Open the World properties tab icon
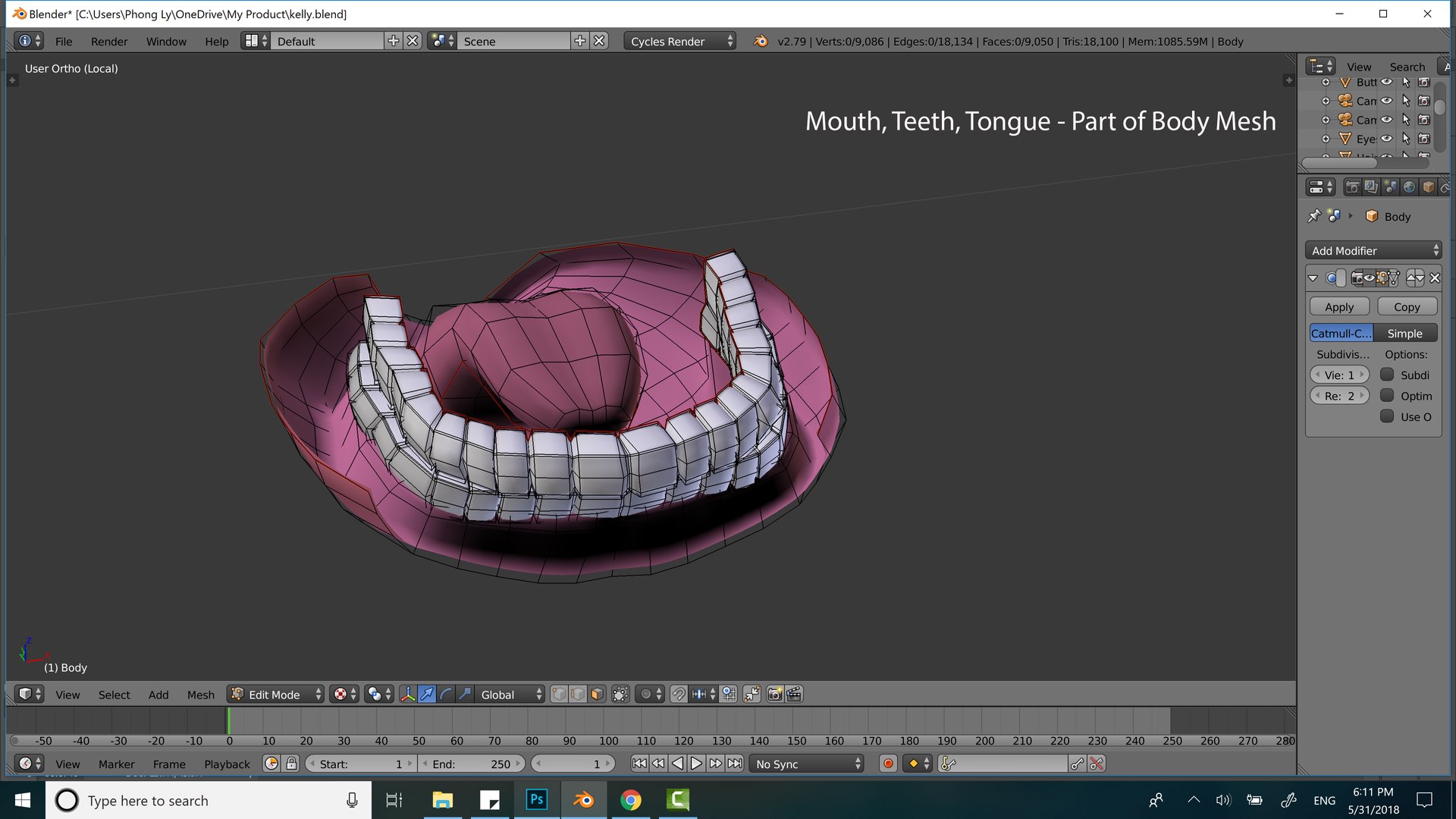 (x=1409, y=187)
